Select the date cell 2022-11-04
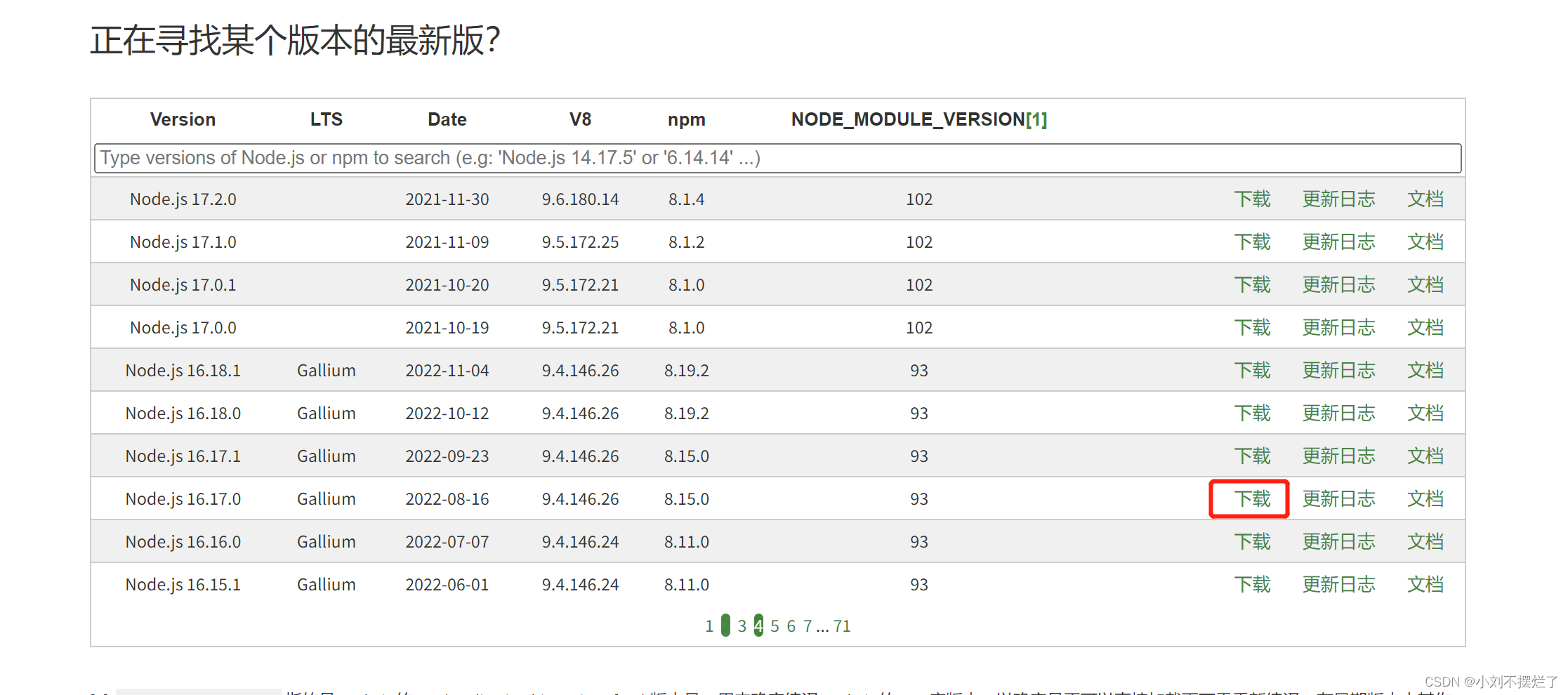The height and width of the screenshot is (695, 1568). coord(447,371)
